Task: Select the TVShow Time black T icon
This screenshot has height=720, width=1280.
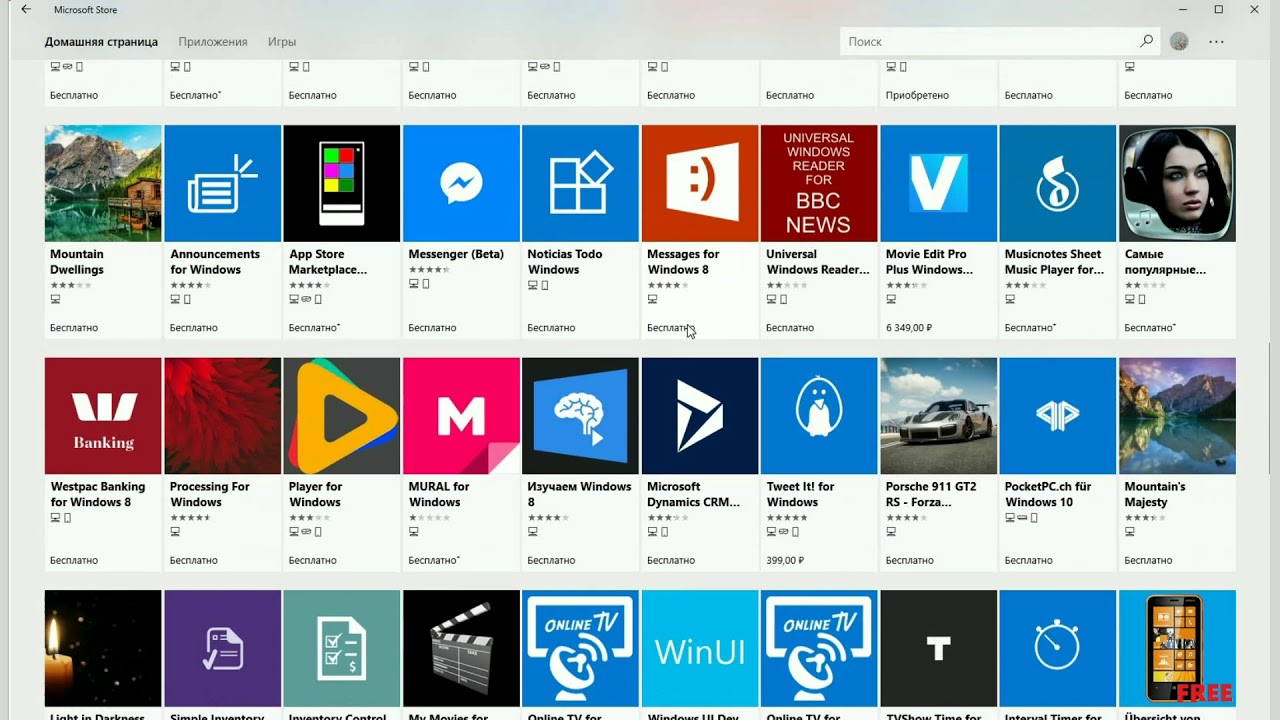Action: tap(938, 648)
